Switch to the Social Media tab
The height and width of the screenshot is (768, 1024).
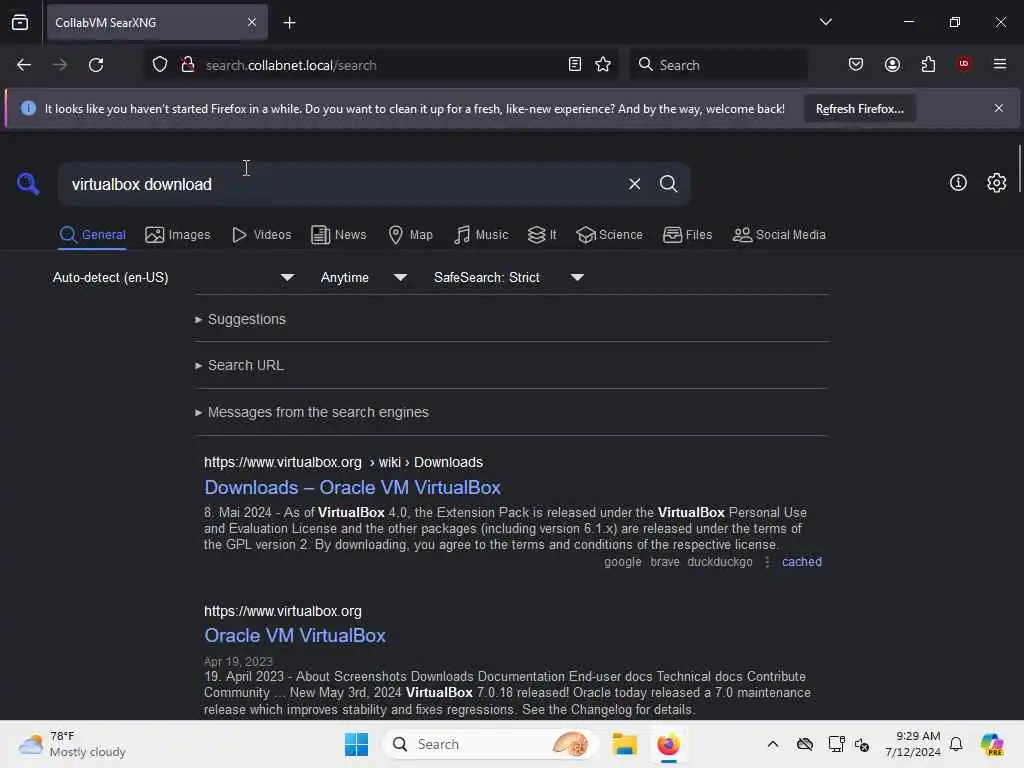click(779, 235)
